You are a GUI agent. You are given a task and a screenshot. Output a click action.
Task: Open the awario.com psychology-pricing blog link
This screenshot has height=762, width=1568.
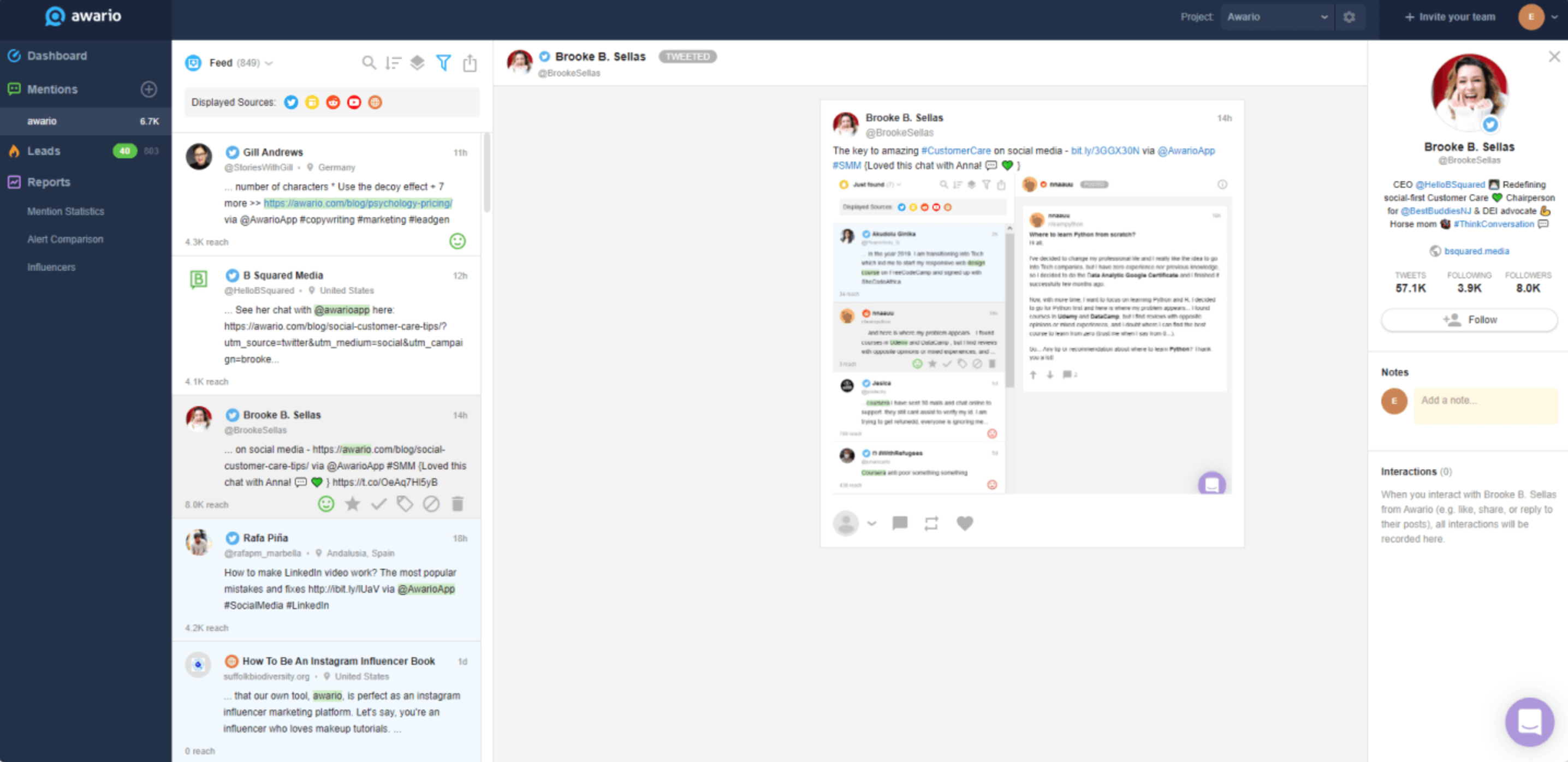tap(358, 203)
